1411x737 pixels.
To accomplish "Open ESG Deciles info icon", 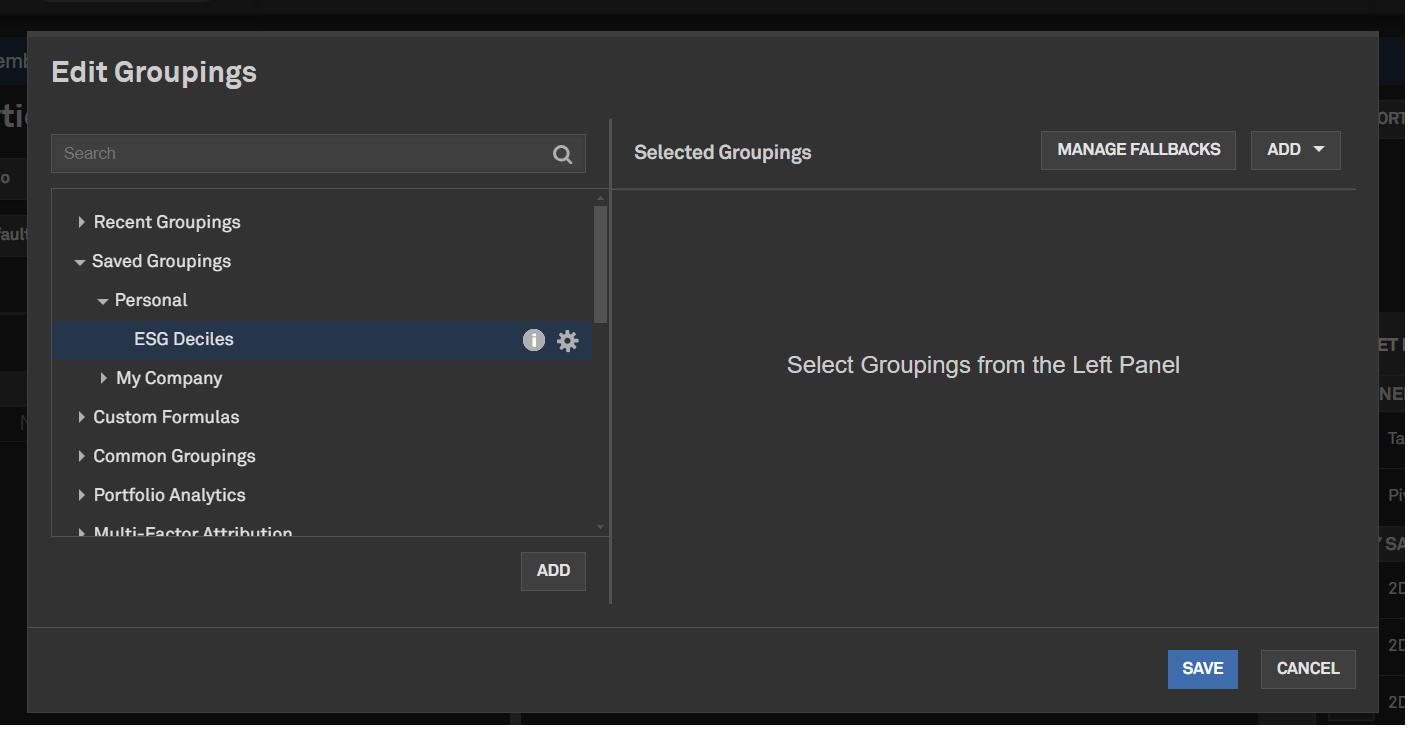I will [534, 340].
